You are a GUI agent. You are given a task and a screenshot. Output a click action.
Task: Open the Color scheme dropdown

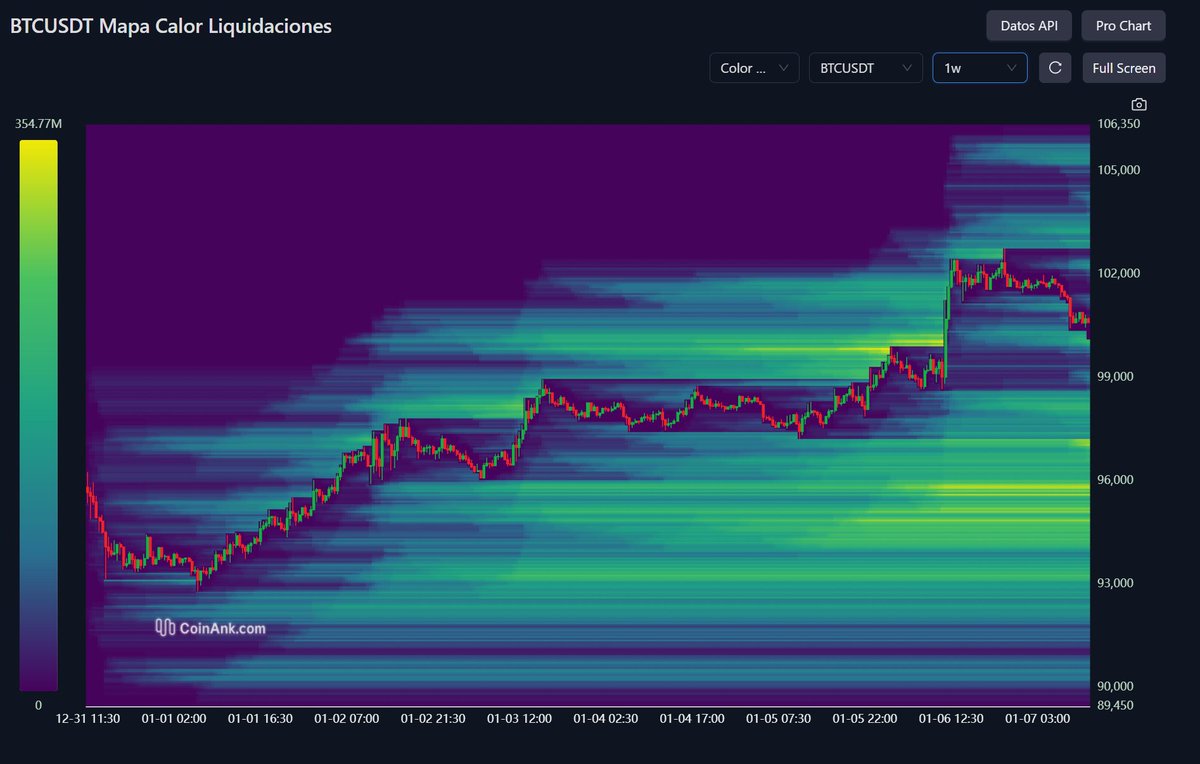pos(753,67)
